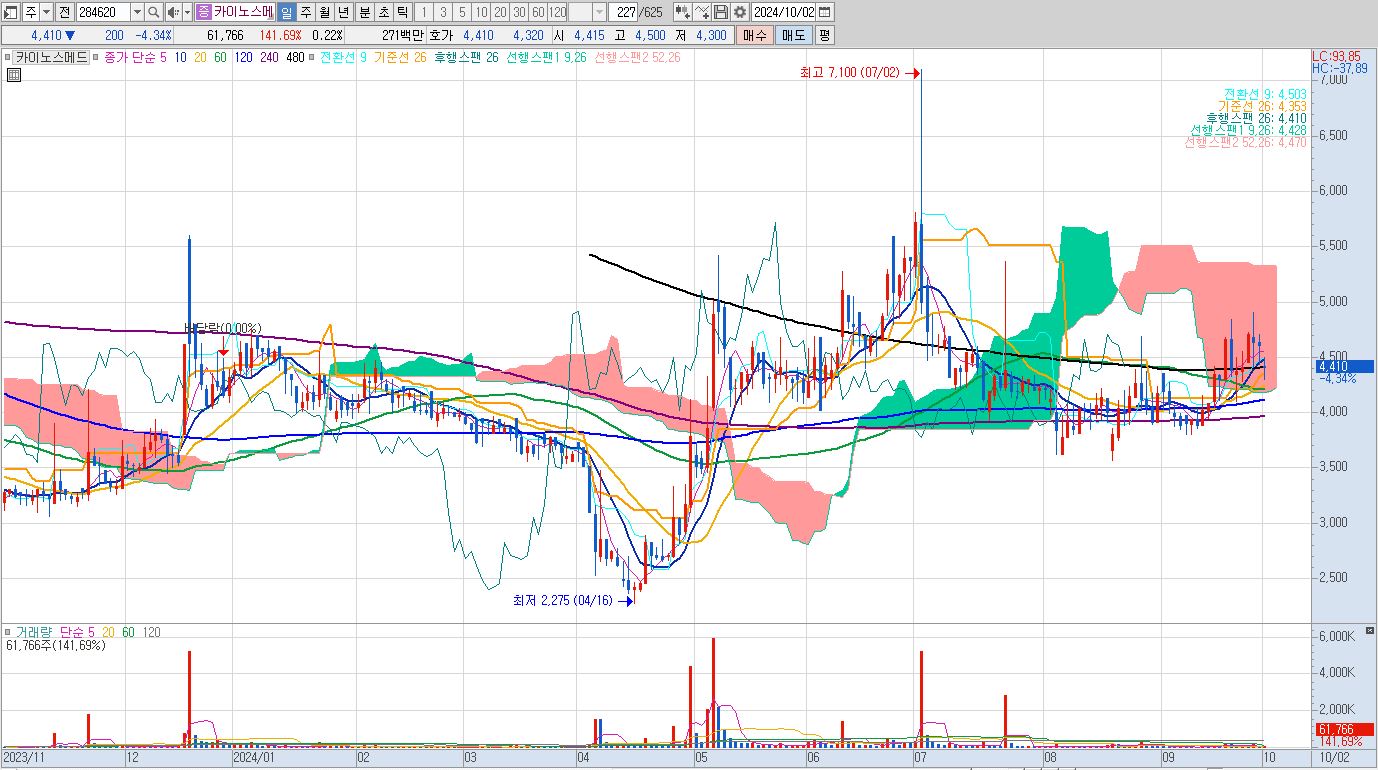Screen dimensions: 1378x770
Task: Select the monthly (월) period tab
Action: 325,12
